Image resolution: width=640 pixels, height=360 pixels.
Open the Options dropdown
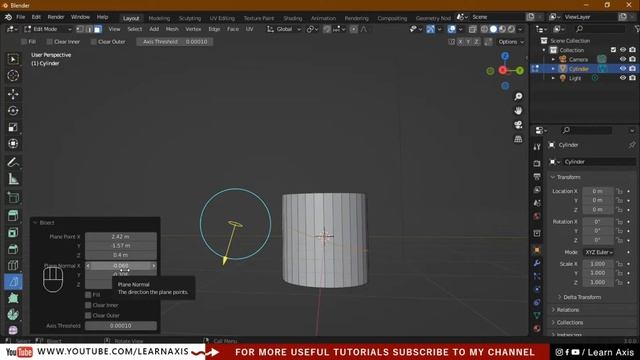tap(511, 42)
